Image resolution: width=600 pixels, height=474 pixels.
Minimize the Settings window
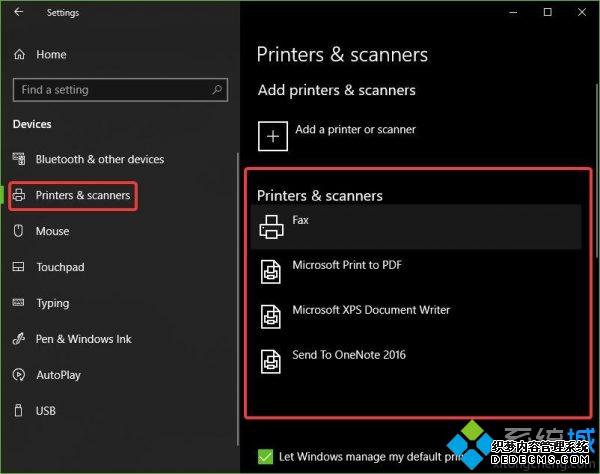click(513, 12)
